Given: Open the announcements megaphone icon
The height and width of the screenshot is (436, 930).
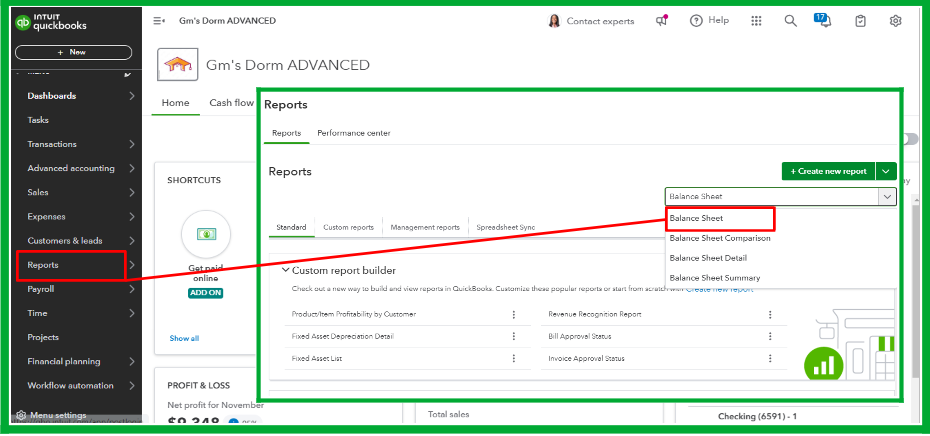Looking at the screenshot, I should pyautogui.click(x=662, y=21).
